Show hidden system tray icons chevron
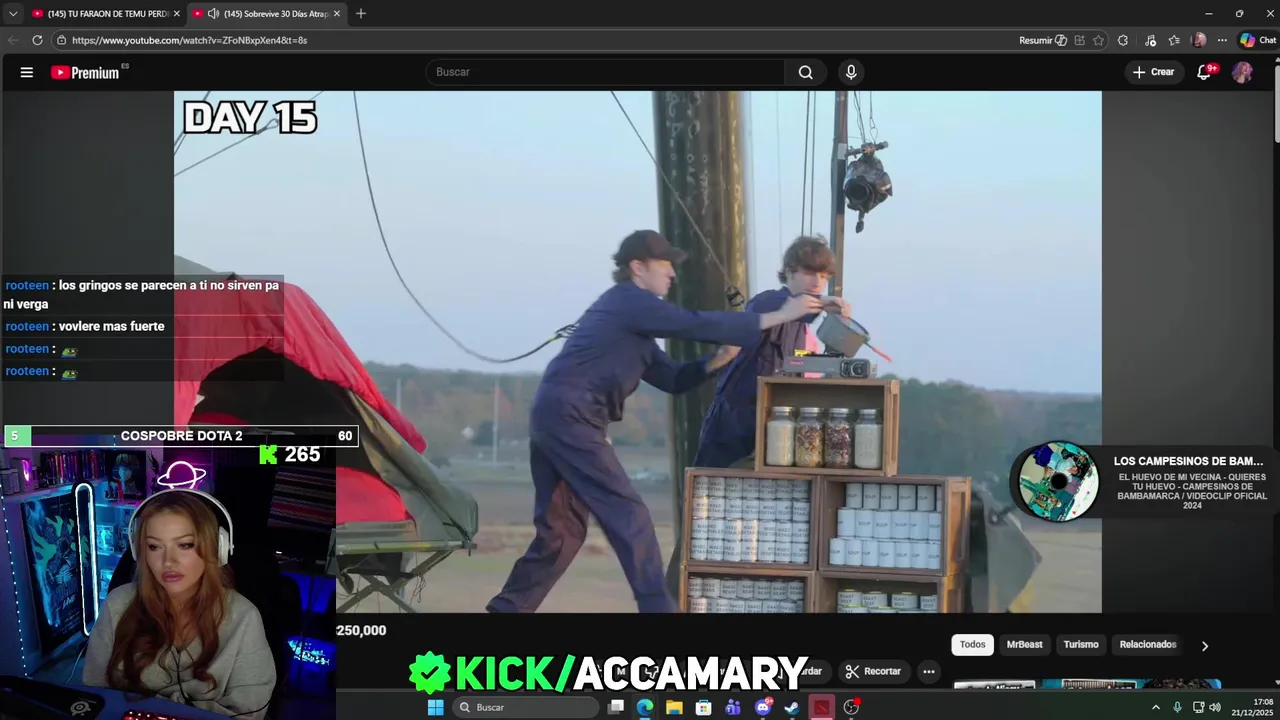Screen dimensions: 1280x720 1156,707
